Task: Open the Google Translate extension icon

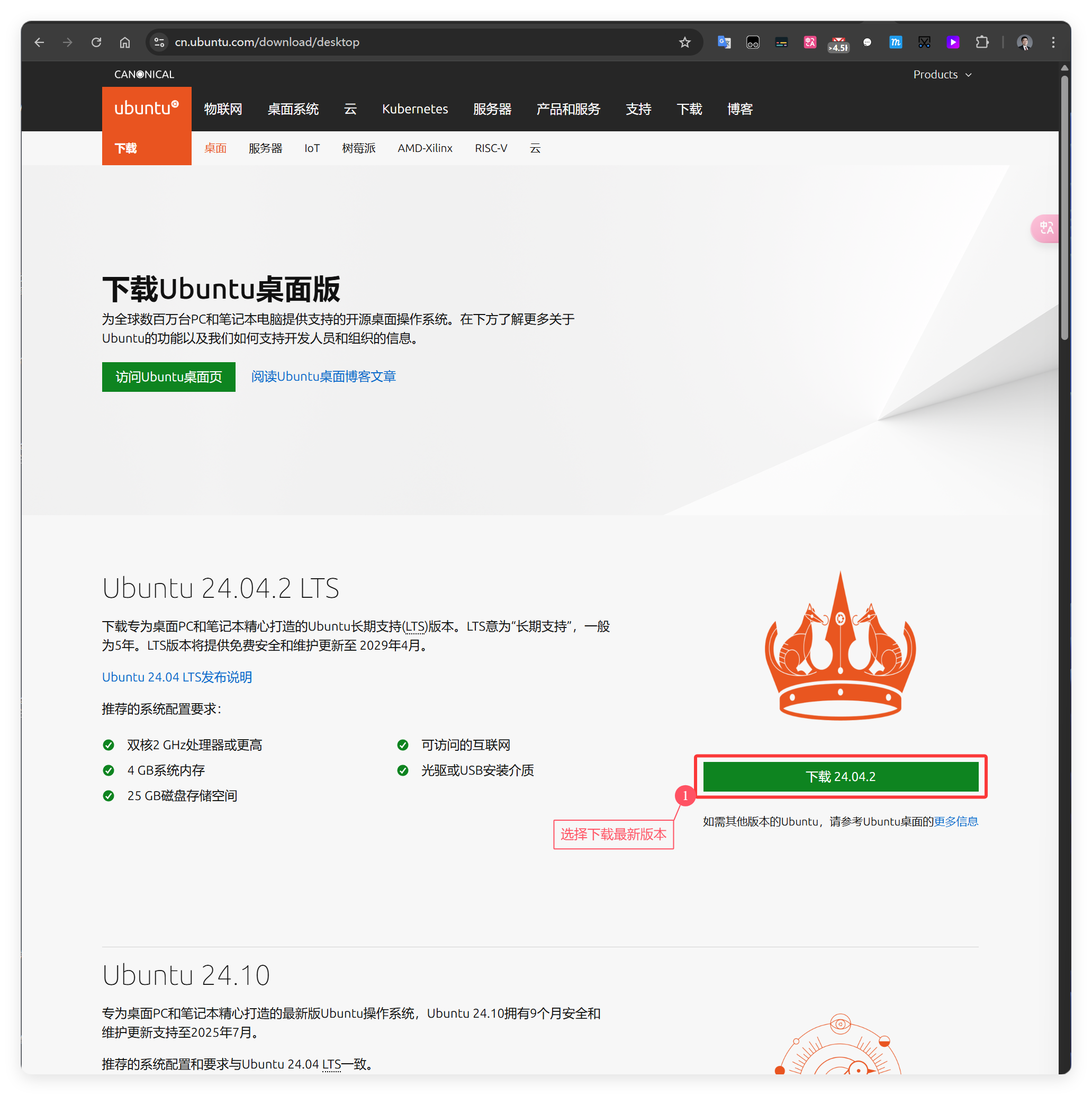Action: pos(724,42)
